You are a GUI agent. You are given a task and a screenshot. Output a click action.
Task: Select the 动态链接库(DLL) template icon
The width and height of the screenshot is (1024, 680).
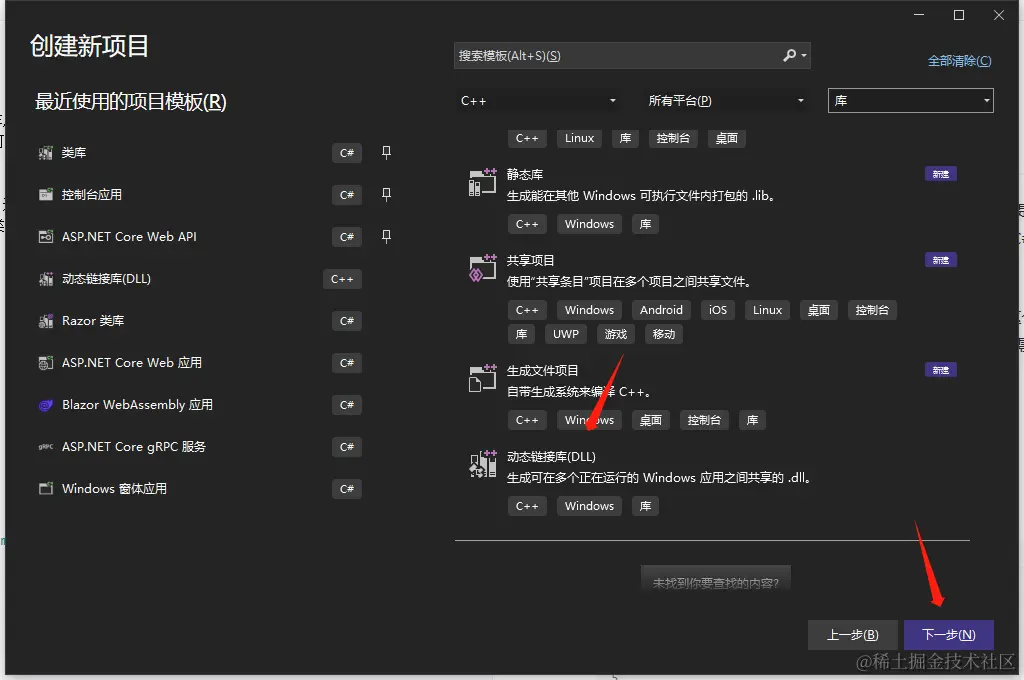pos(481,465)
